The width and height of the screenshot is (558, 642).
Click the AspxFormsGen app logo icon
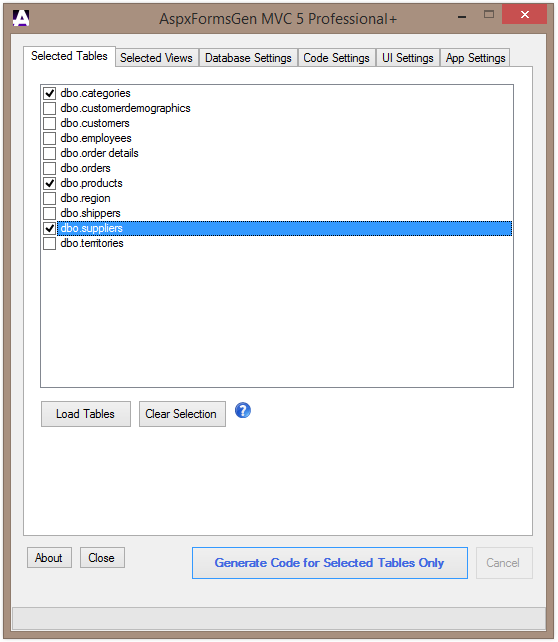[20, 18]
